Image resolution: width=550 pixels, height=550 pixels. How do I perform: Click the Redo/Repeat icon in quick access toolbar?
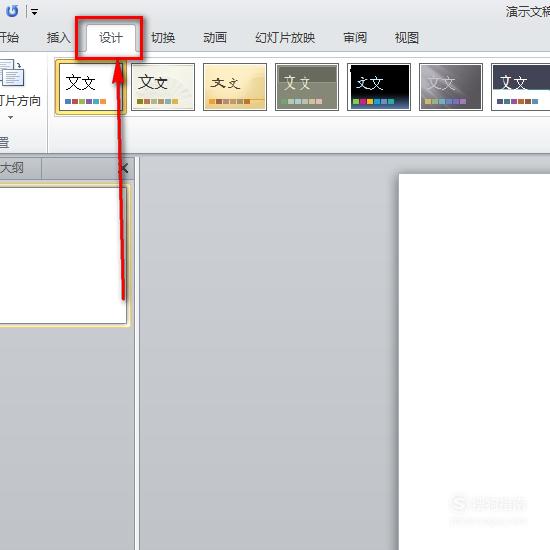(12, 11)
